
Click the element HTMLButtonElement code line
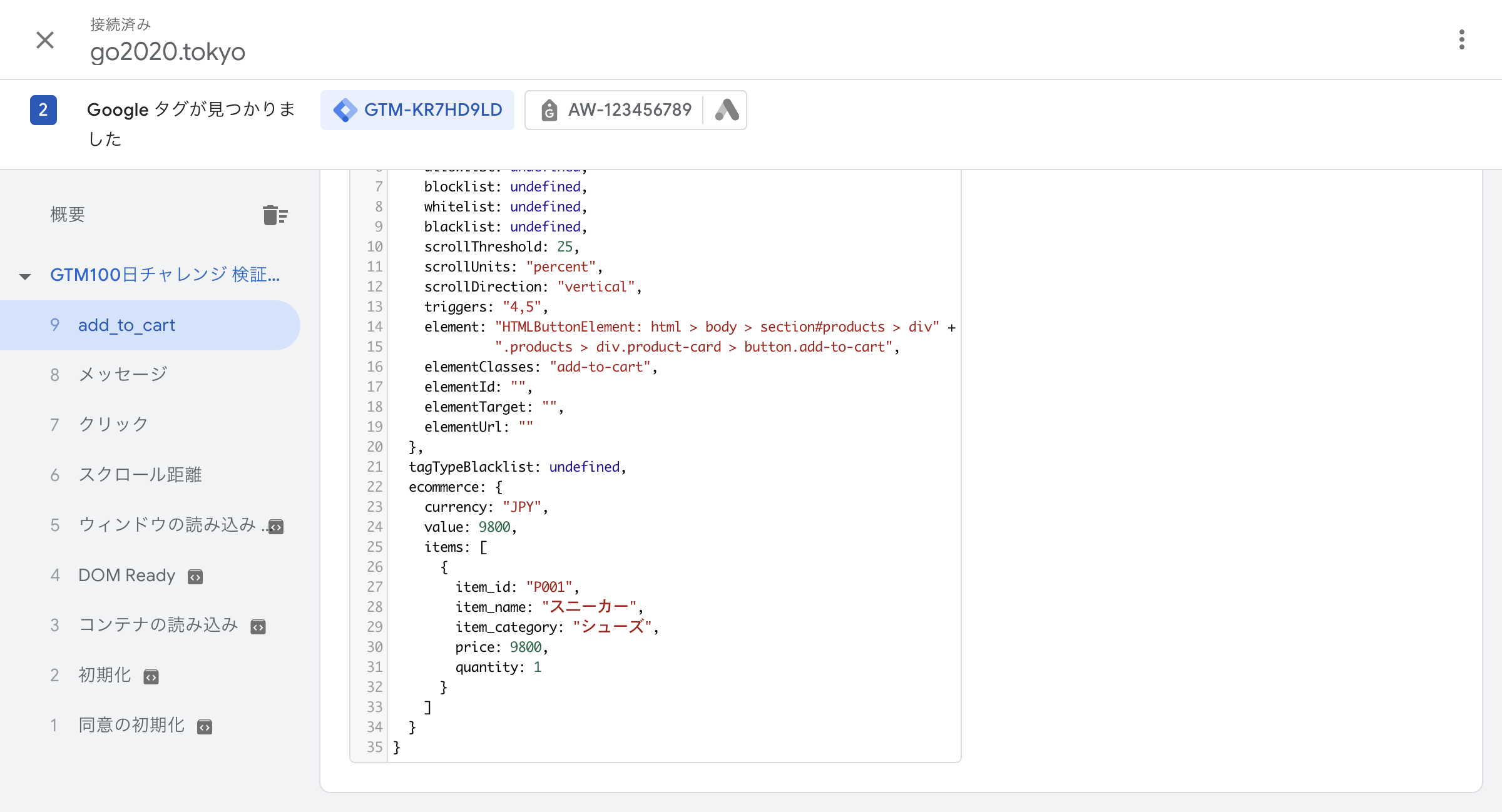point(690,327)
